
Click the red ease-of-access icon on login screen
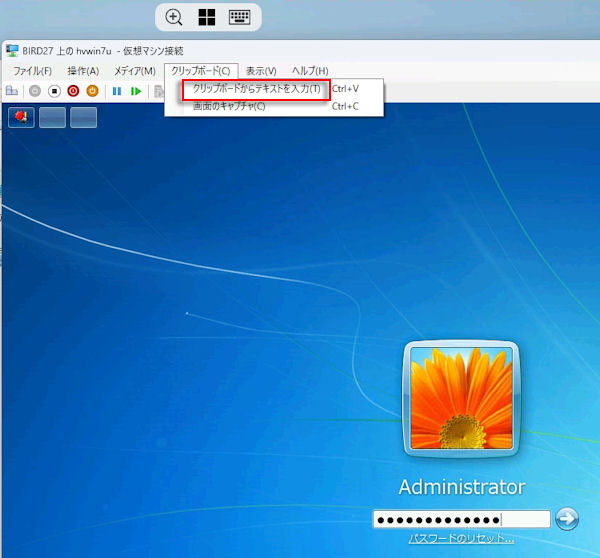[x=21, y=117]
